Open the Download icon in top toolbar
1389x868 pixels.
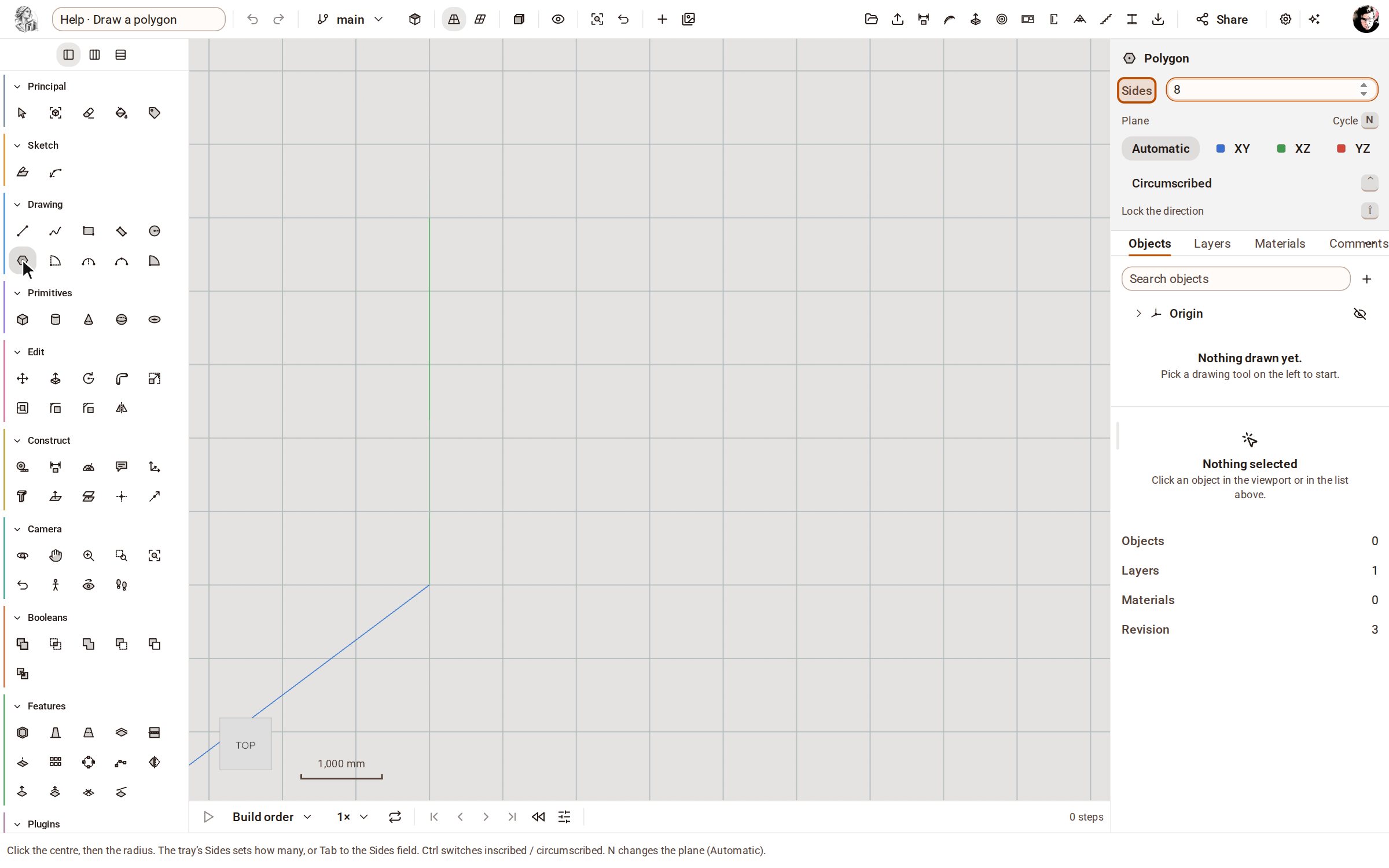pyautogui.click(x=1158, y=19)
